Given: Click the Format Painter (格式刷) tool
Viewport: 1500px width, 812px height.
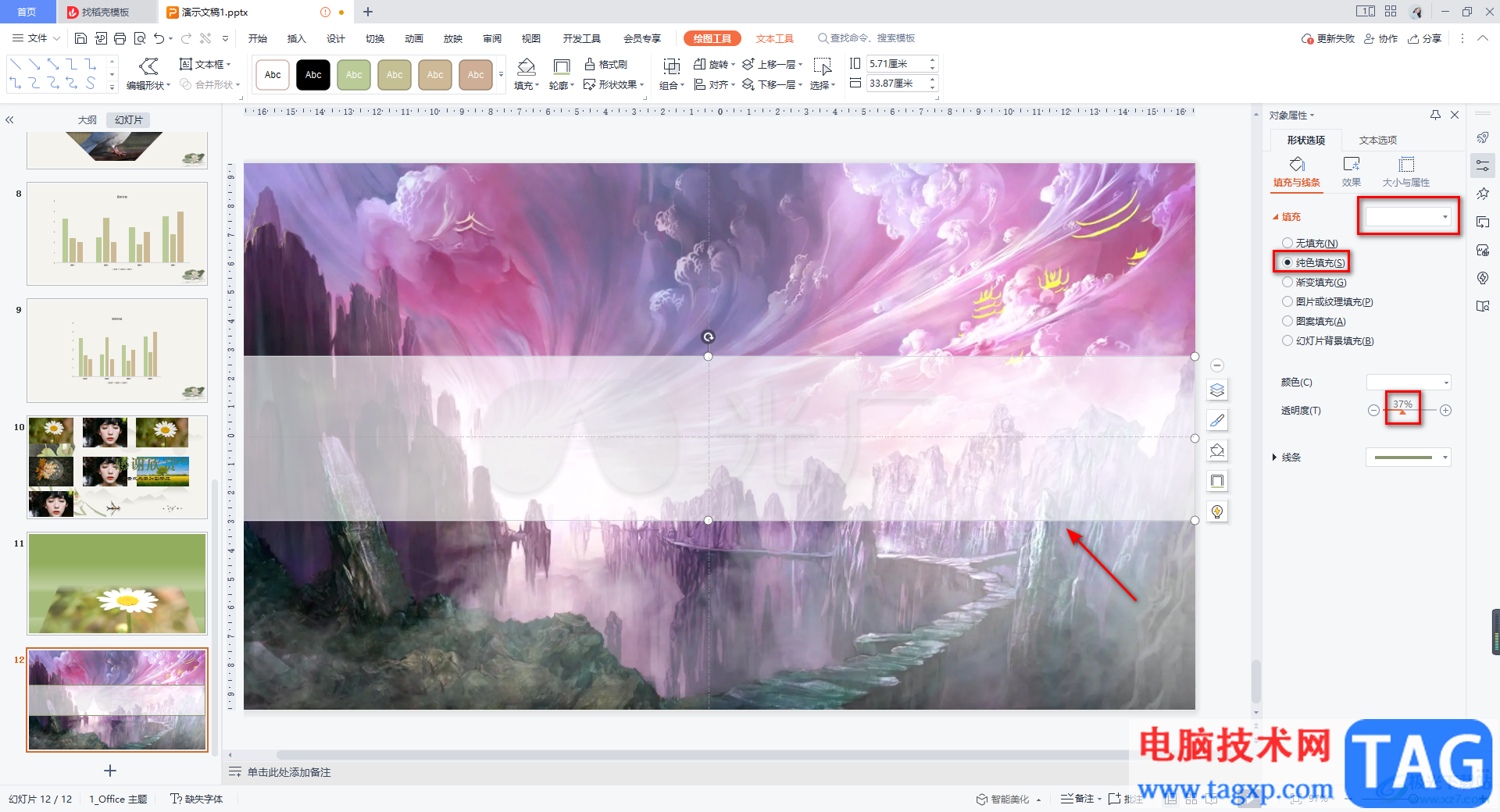Looking at the screenshot, I should point(605,64).
